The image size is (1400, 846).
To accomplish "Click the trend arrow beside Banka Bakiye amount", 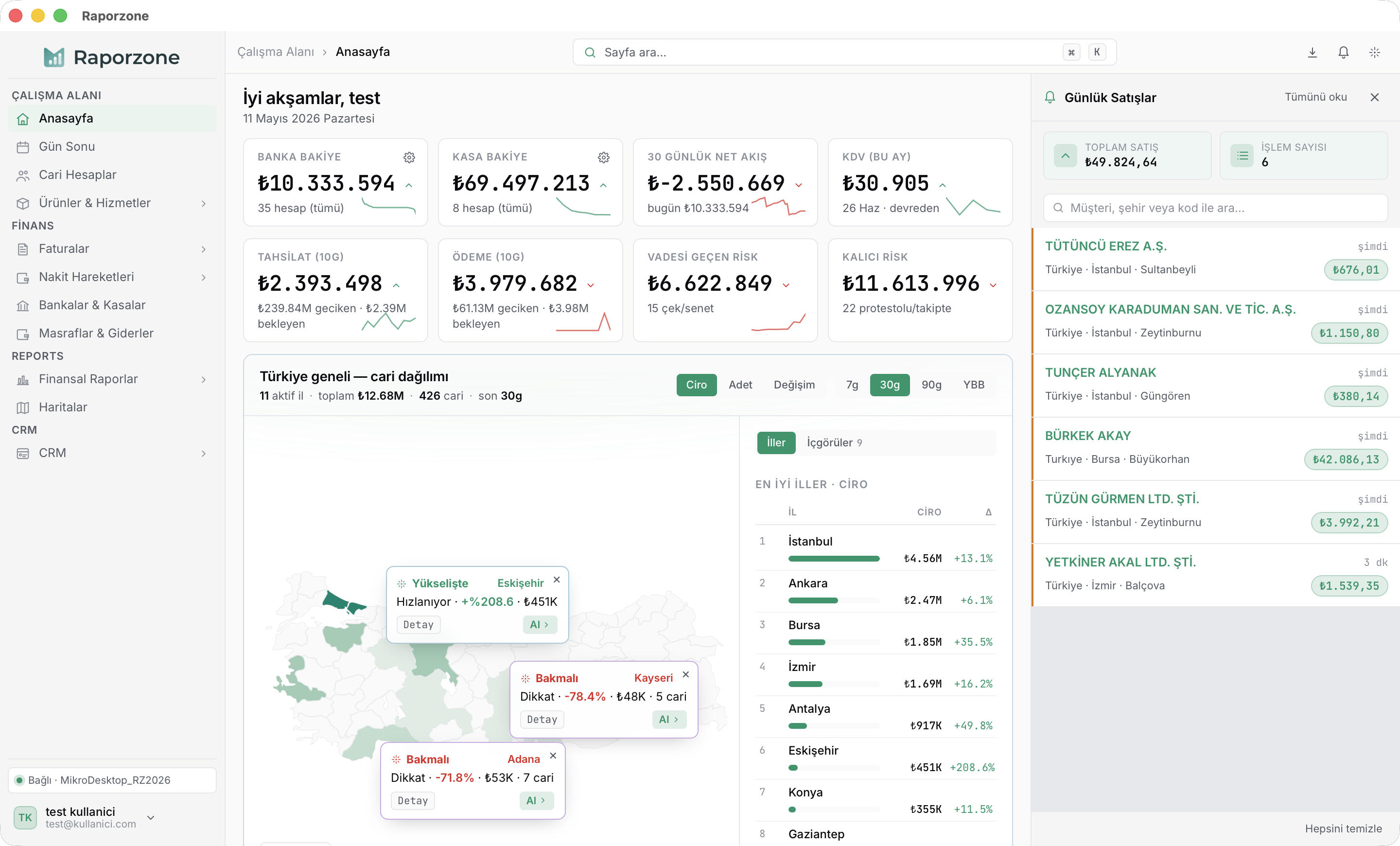I will [408, 185].
